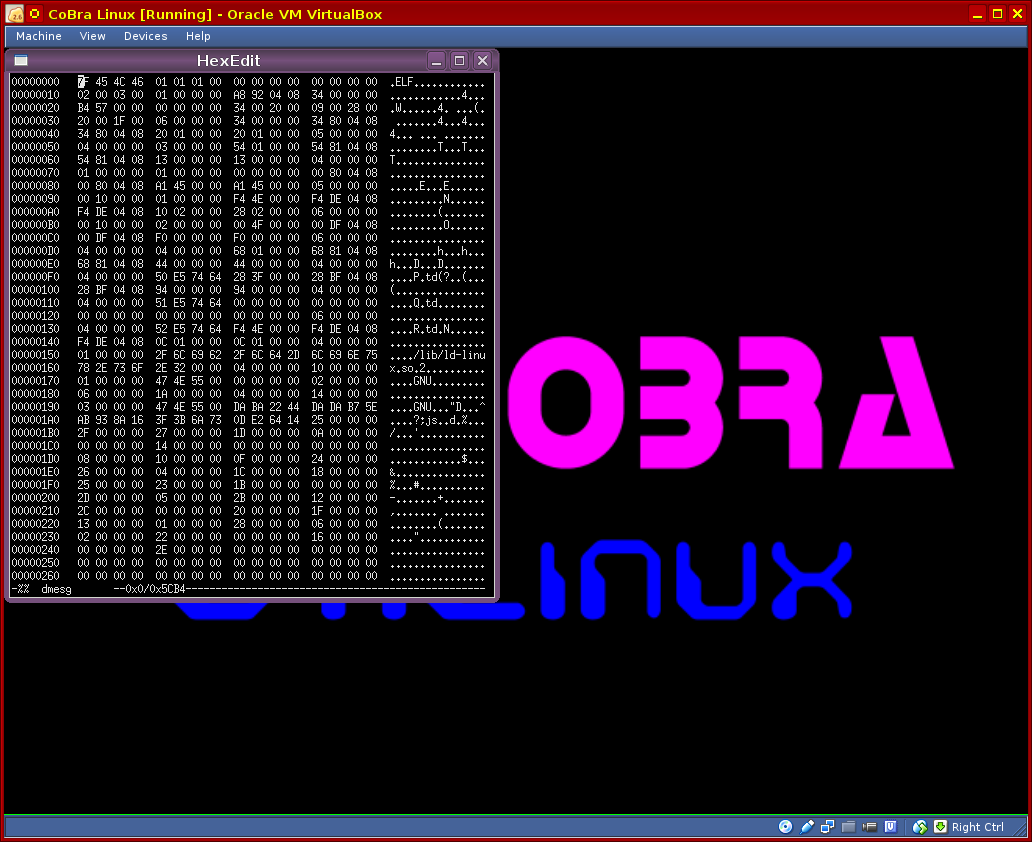Screen dimensions: 1032x842
Task: Maximize the HexEdit window
Action: (459, 60)
